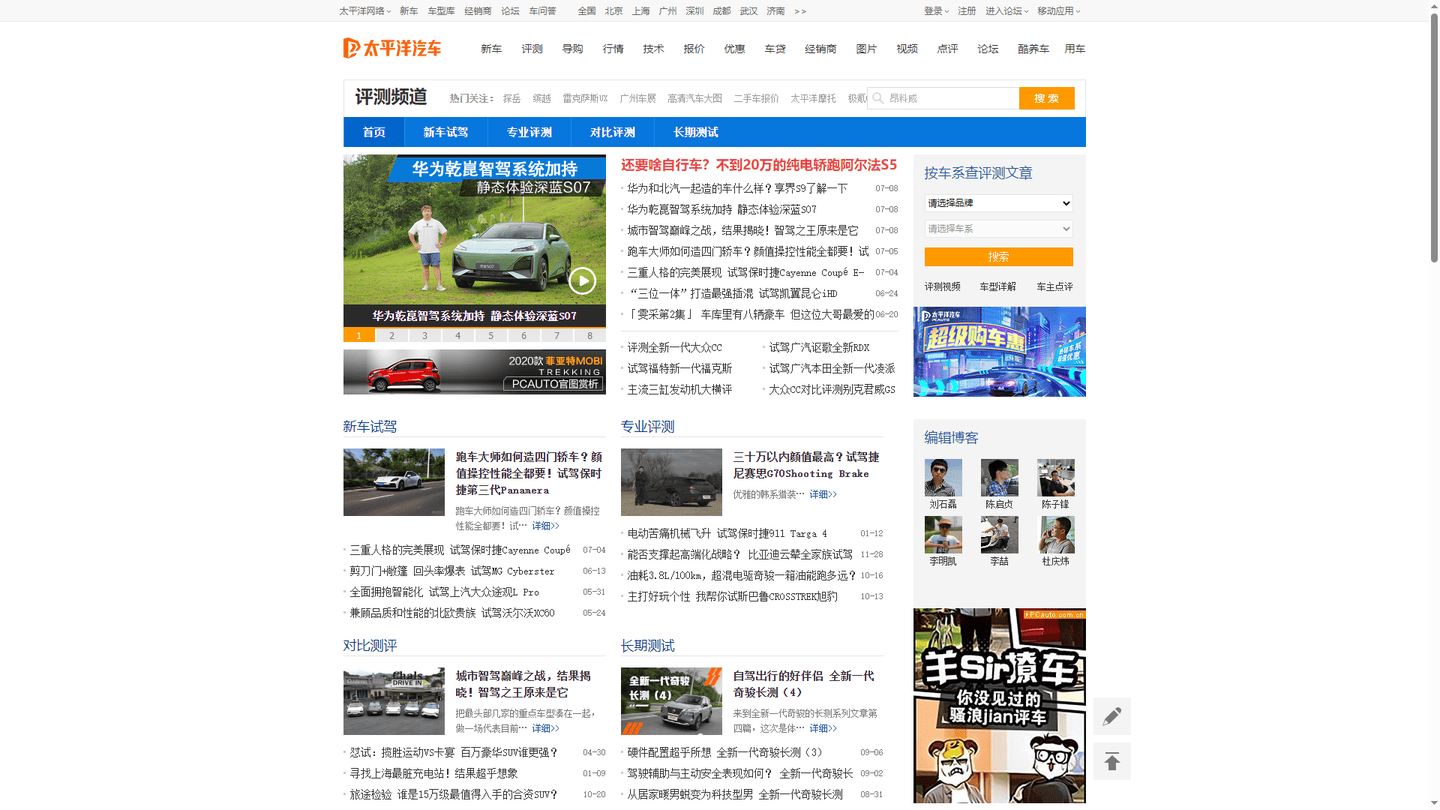The width and height of the screenshot is (1440, 810).
Task: Open editor 陈启贞's blog avatar
Action: point(999,478)
